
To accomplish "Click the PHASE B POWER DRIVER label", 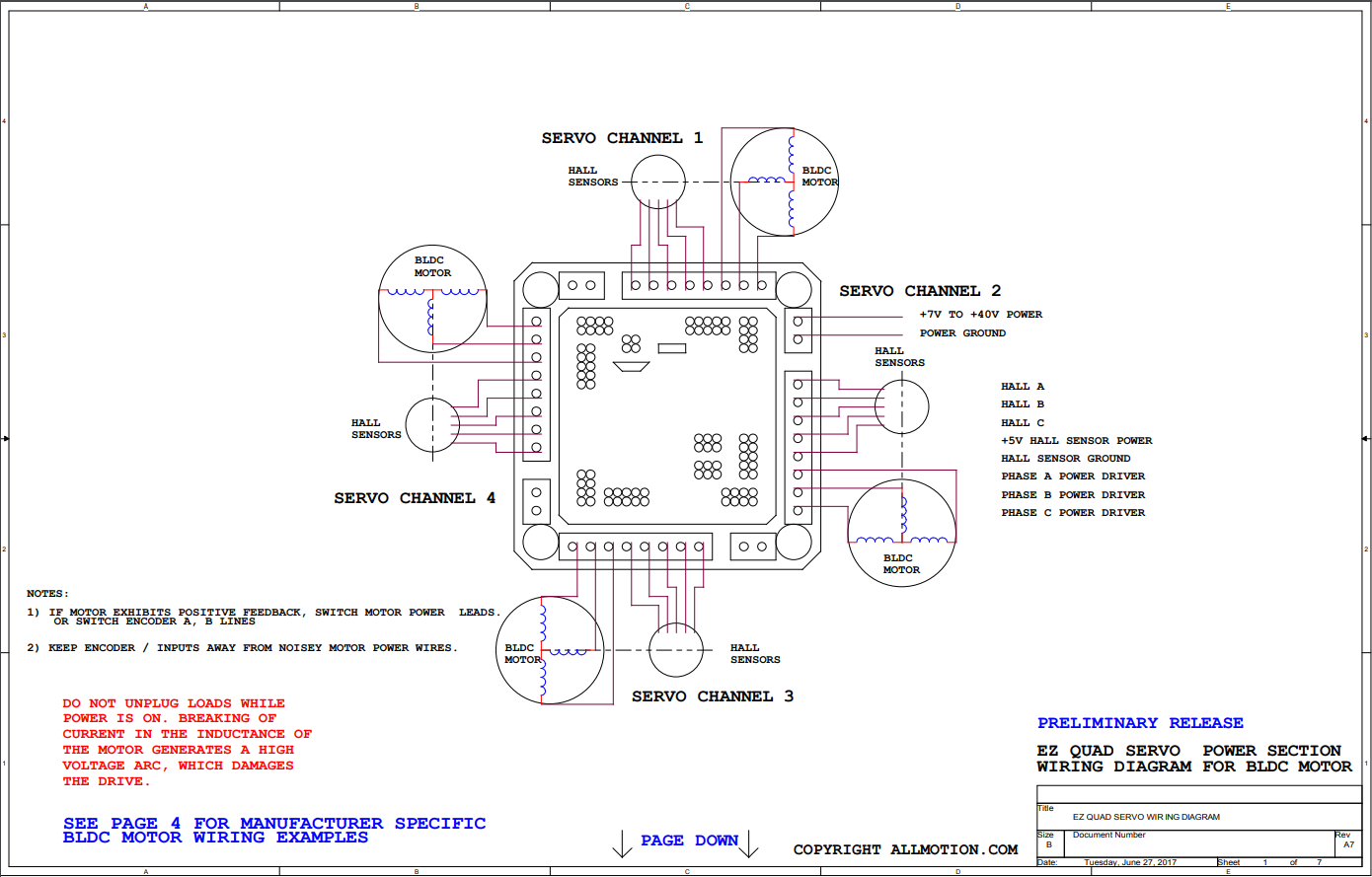I will (1074, 495).
